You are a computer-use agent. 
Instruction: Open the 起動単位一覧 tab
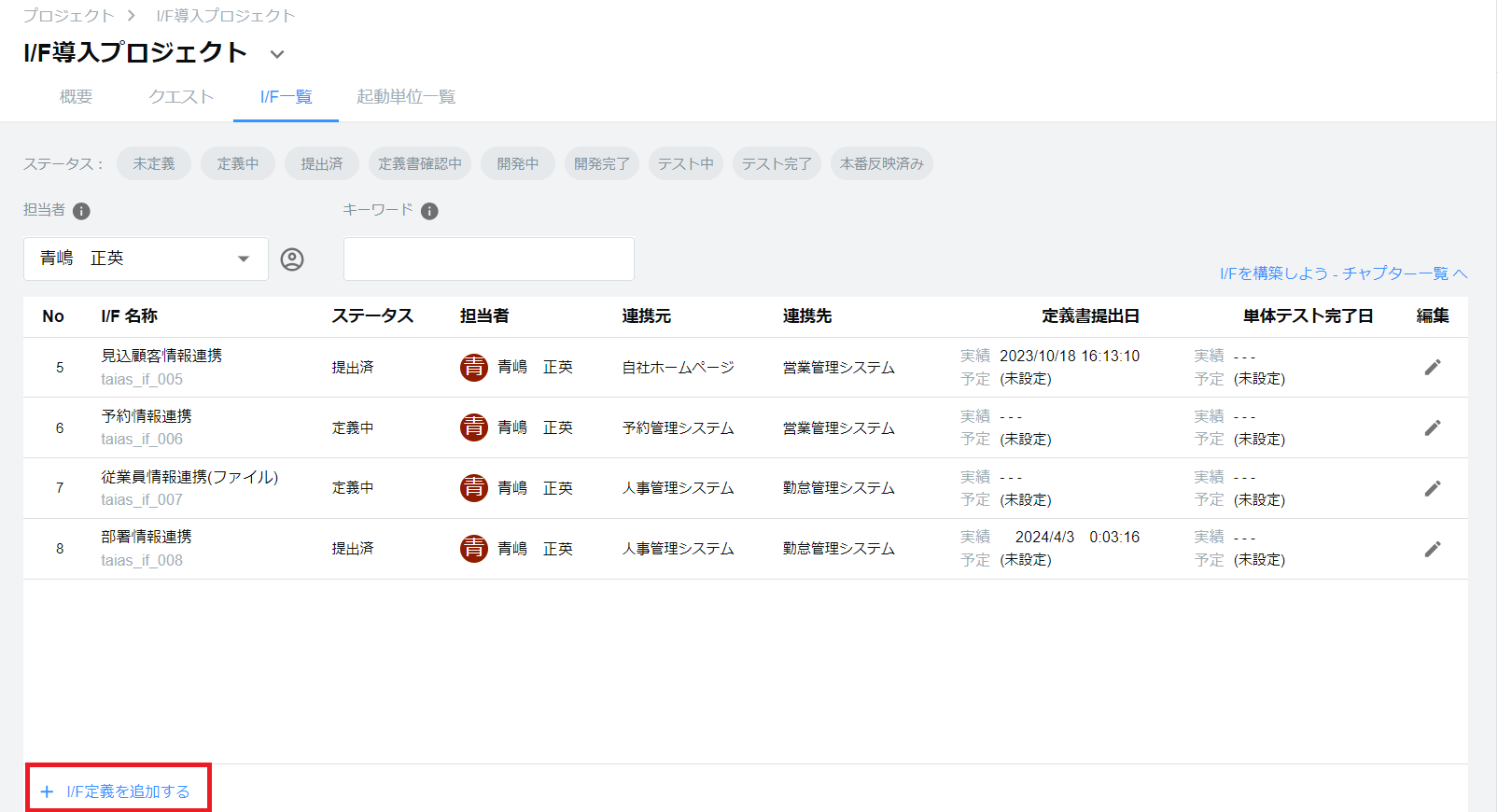[406, 97]
